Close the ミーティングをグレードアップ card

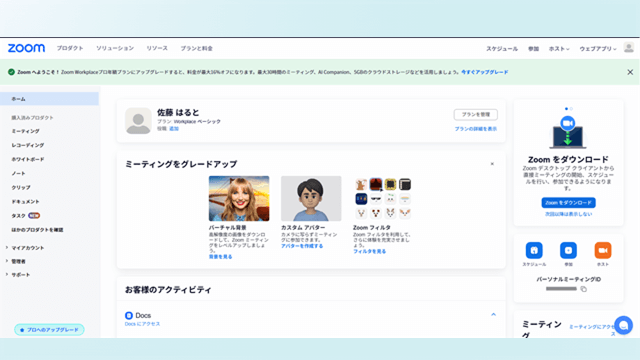pyautogui.click(x=492, y=164)
